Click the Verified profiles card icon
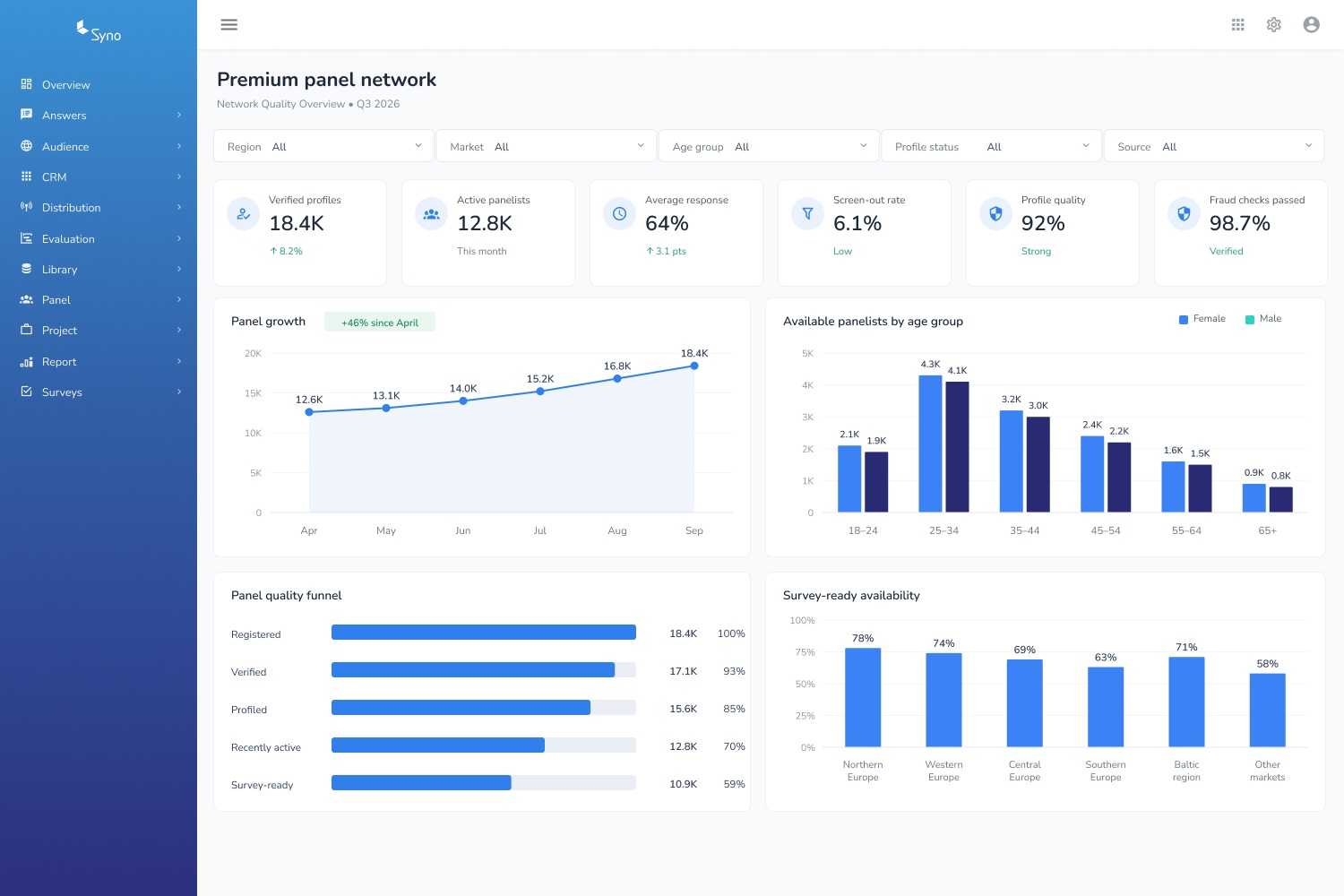1344x896 pixels. [243, 214]
